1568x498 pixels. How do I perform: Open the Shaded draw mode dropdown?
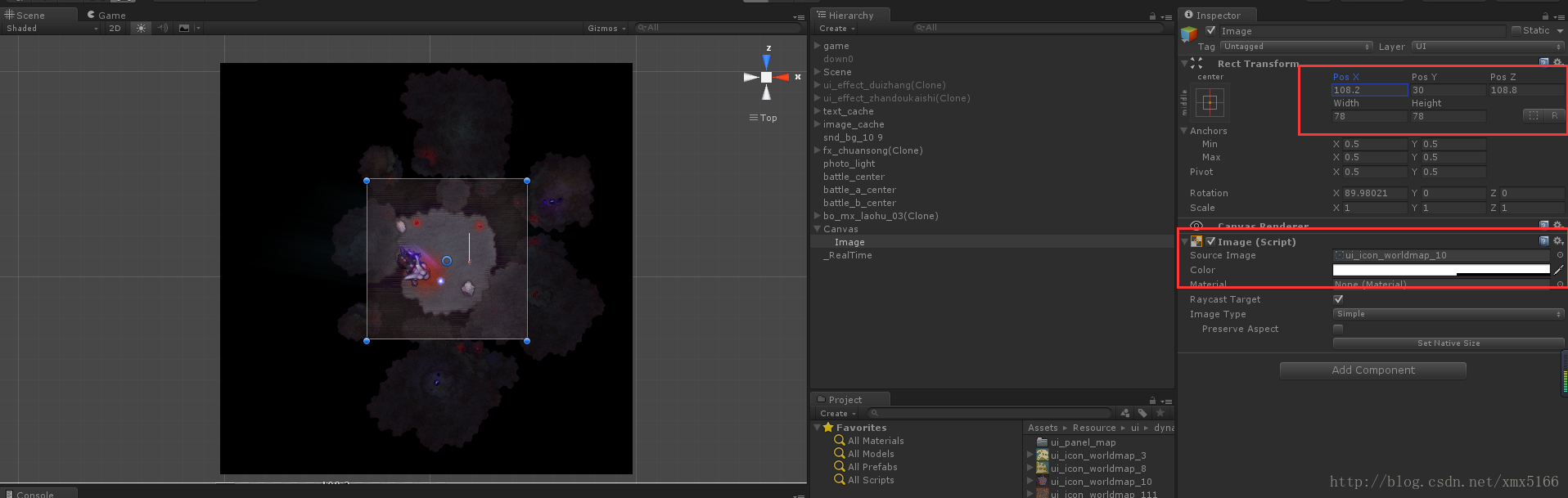coord(52,28)
